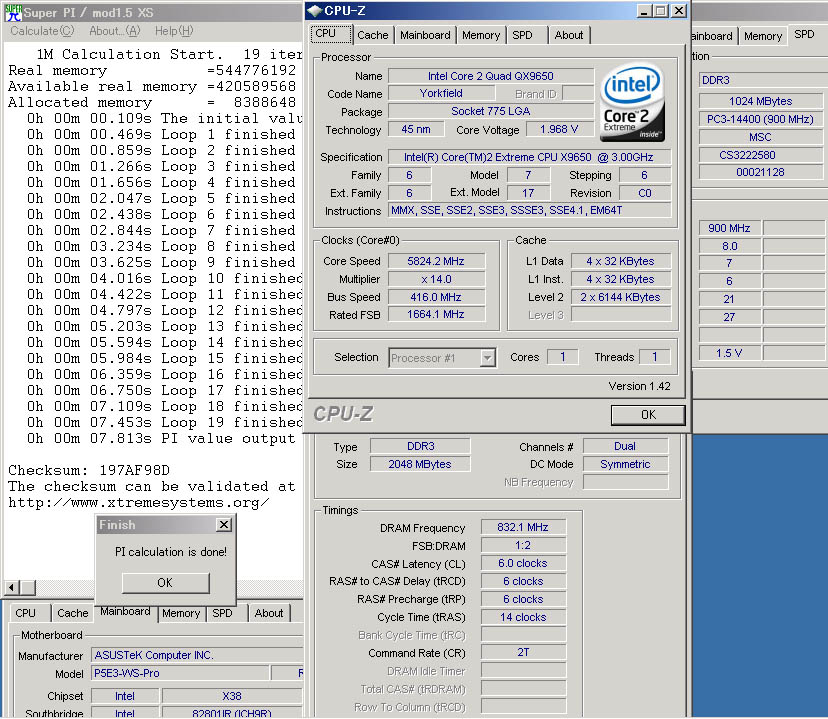Click the memory Size value "2048 MBytes"
The width and height of the screenshot is (828, 719).
(x=420, y=464)
